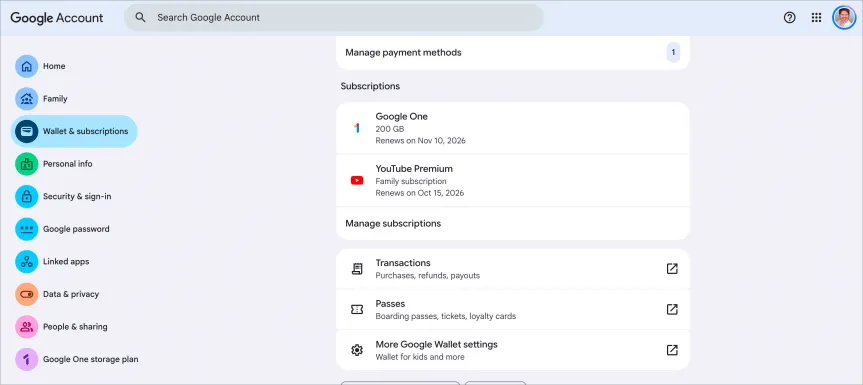Click "200 GB" plan text

tap(390, 129)
